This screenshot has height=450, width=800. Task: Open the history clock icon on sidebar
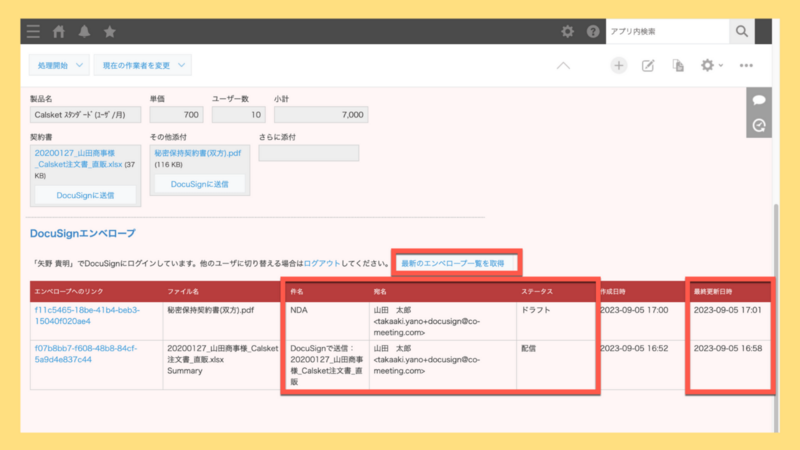tap(759, 126)
